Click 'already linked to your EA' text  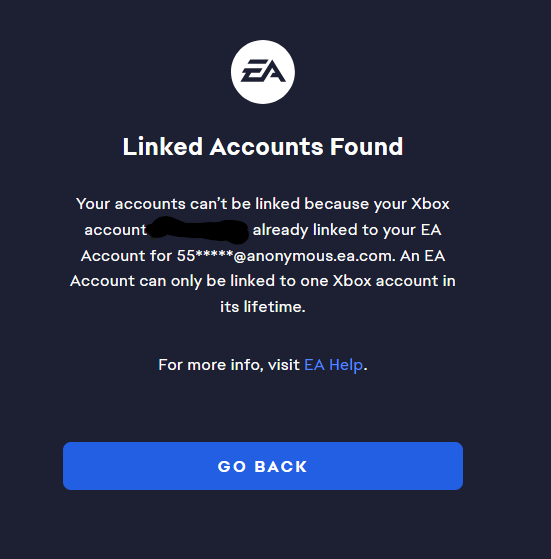click(x=347, y=230)
